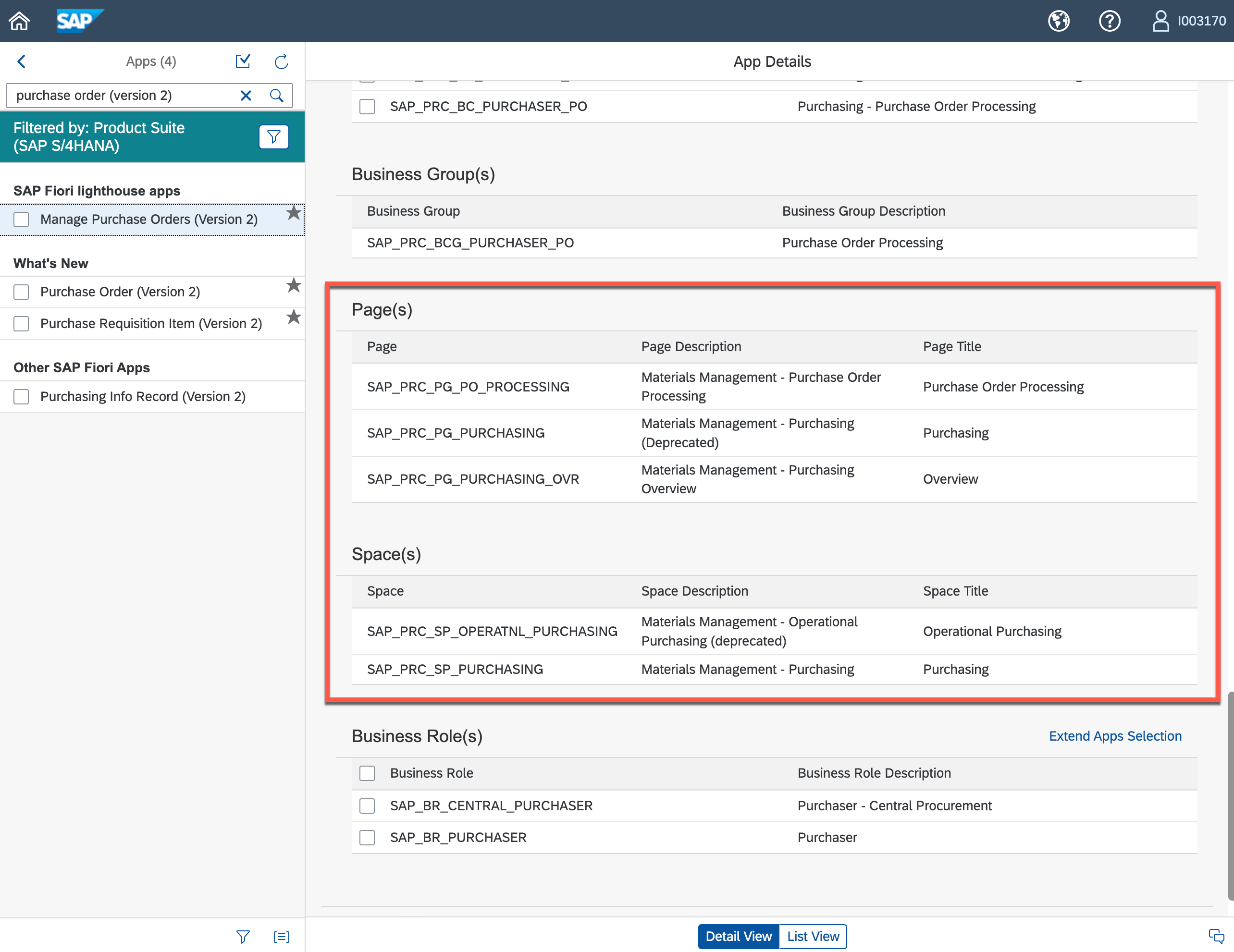Select the Business Role header checkbox
1234x952 pixels.
coord(367,773)
